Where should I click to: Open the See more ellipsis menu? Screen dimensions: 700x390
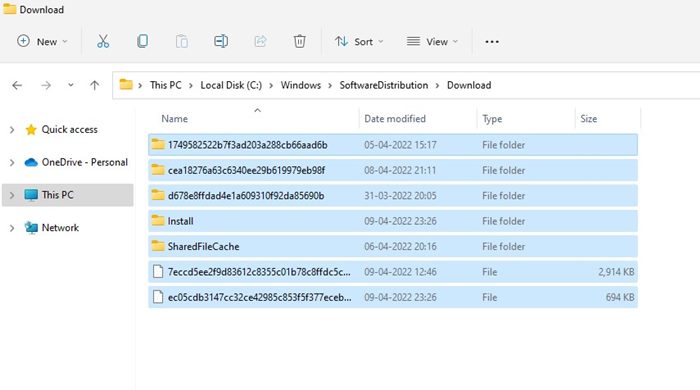coord(492,41)
